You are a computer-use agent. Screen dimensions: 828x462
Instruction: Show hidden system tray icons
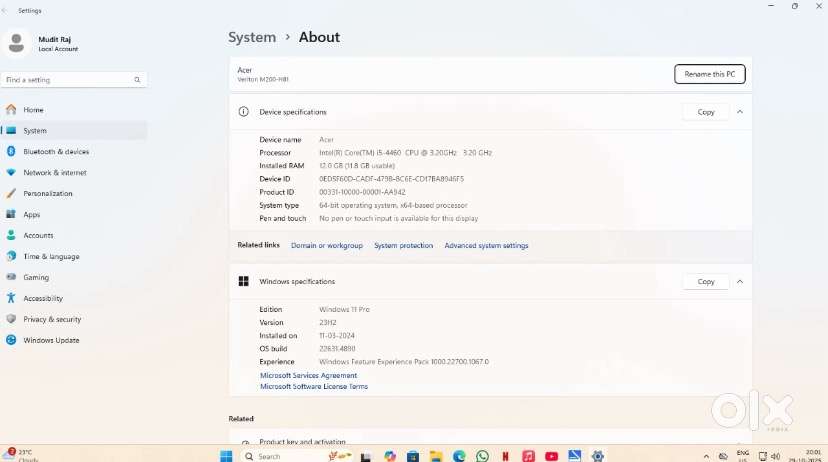(715, 456)
